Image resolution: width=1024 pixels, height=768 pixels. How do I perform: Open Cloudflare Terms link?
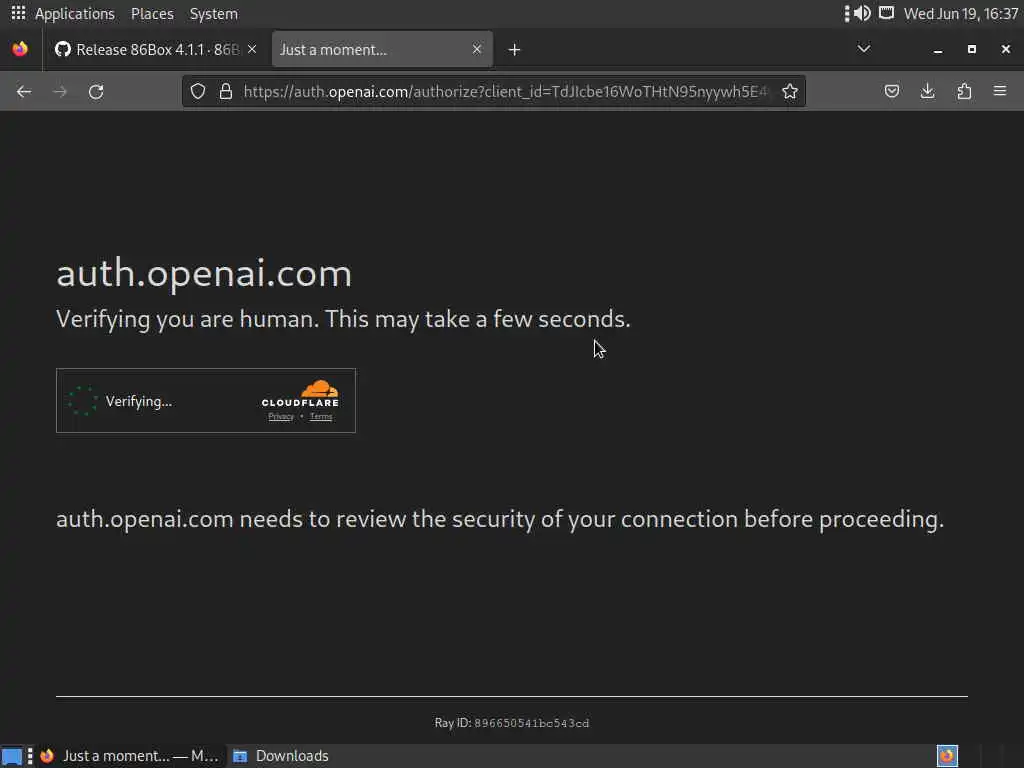coord(321,417)
